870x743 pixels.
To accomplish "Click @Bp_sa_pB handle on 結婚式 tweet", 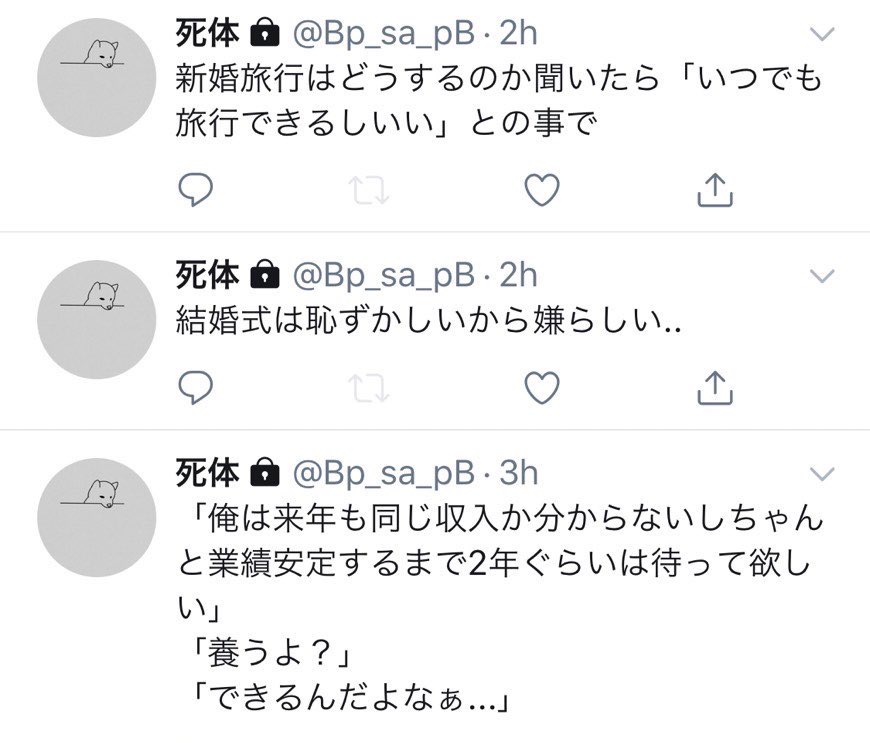I will pos(382,273).
